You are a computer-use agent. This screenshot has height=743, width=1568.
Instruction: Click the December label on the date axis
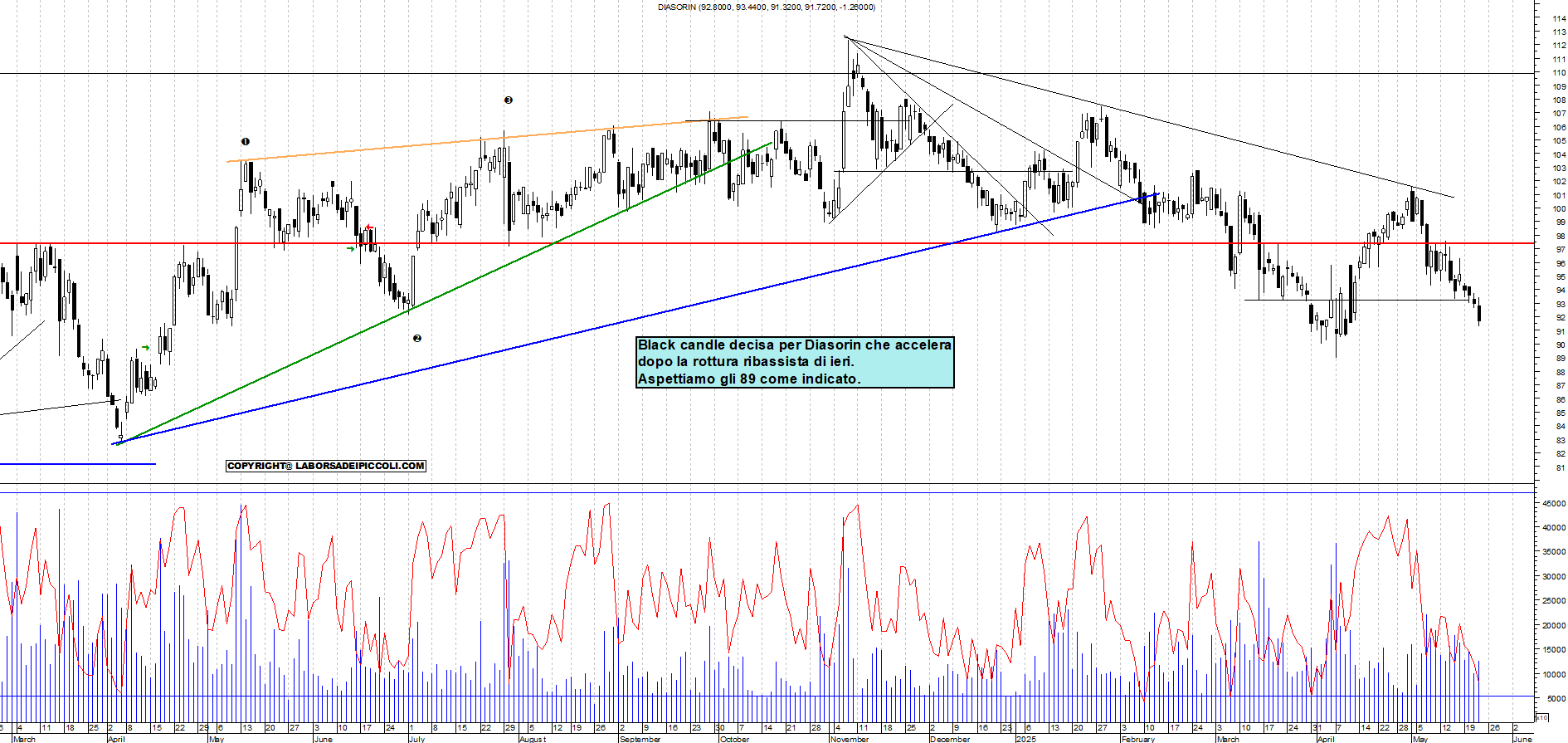click(x=951, y=739)
